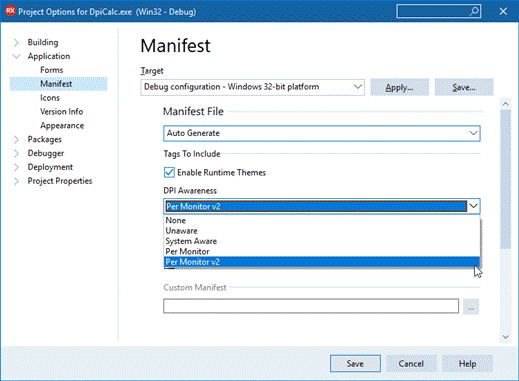Click the Cancel button

(411, 363)
